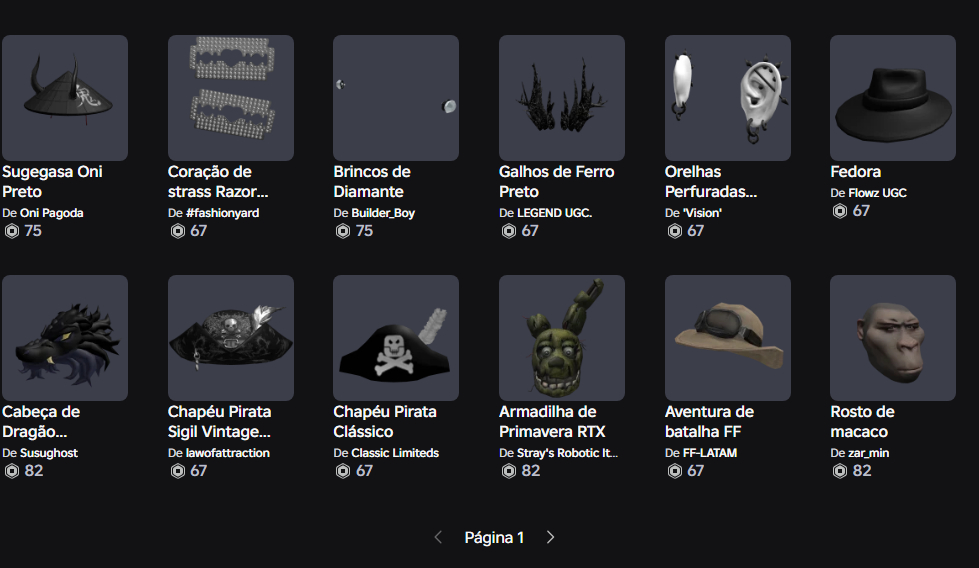Click the Armadilha de Primavera RTX title

pos(553,421)
